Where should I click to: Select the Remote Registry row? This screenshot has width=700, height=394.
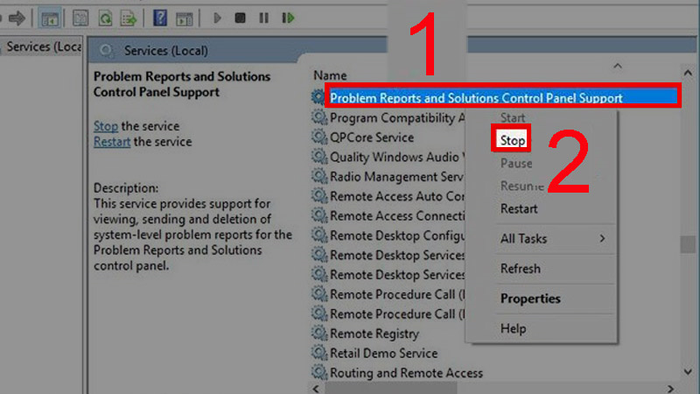(x=374, y=334)
